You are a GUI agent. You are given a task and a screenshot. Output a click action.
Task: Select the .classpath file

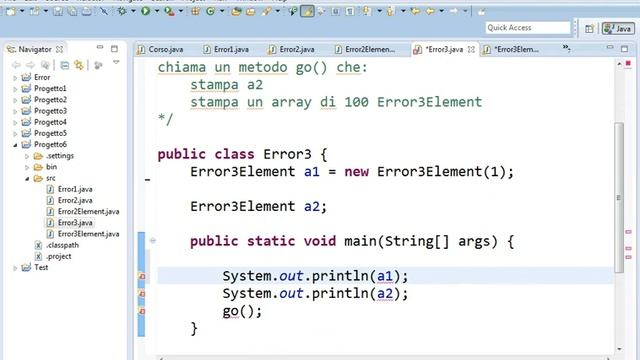(x=62, y=245)
